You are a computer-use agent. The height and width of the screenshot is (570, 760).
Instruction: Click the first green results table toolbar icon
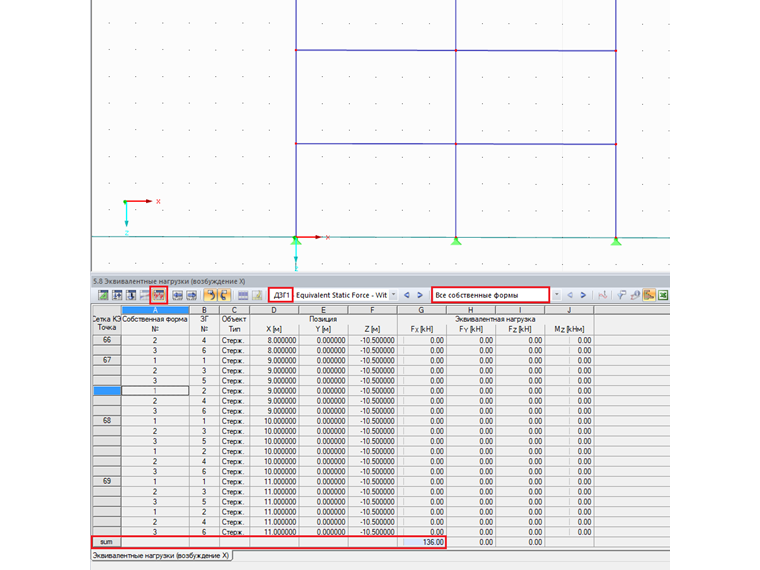[x=103, y=295]
